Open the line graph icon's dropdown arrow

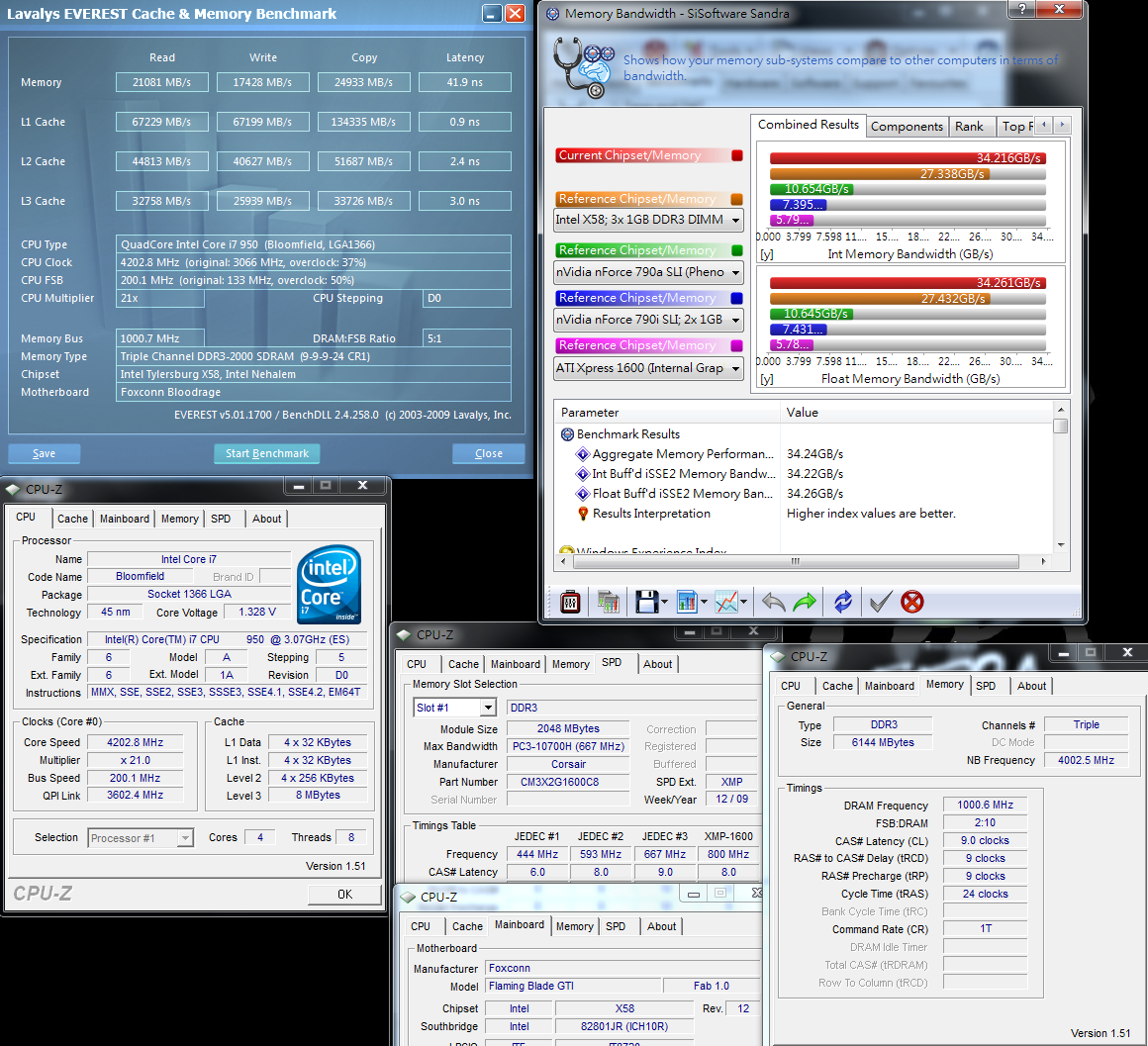pos(743,603)
